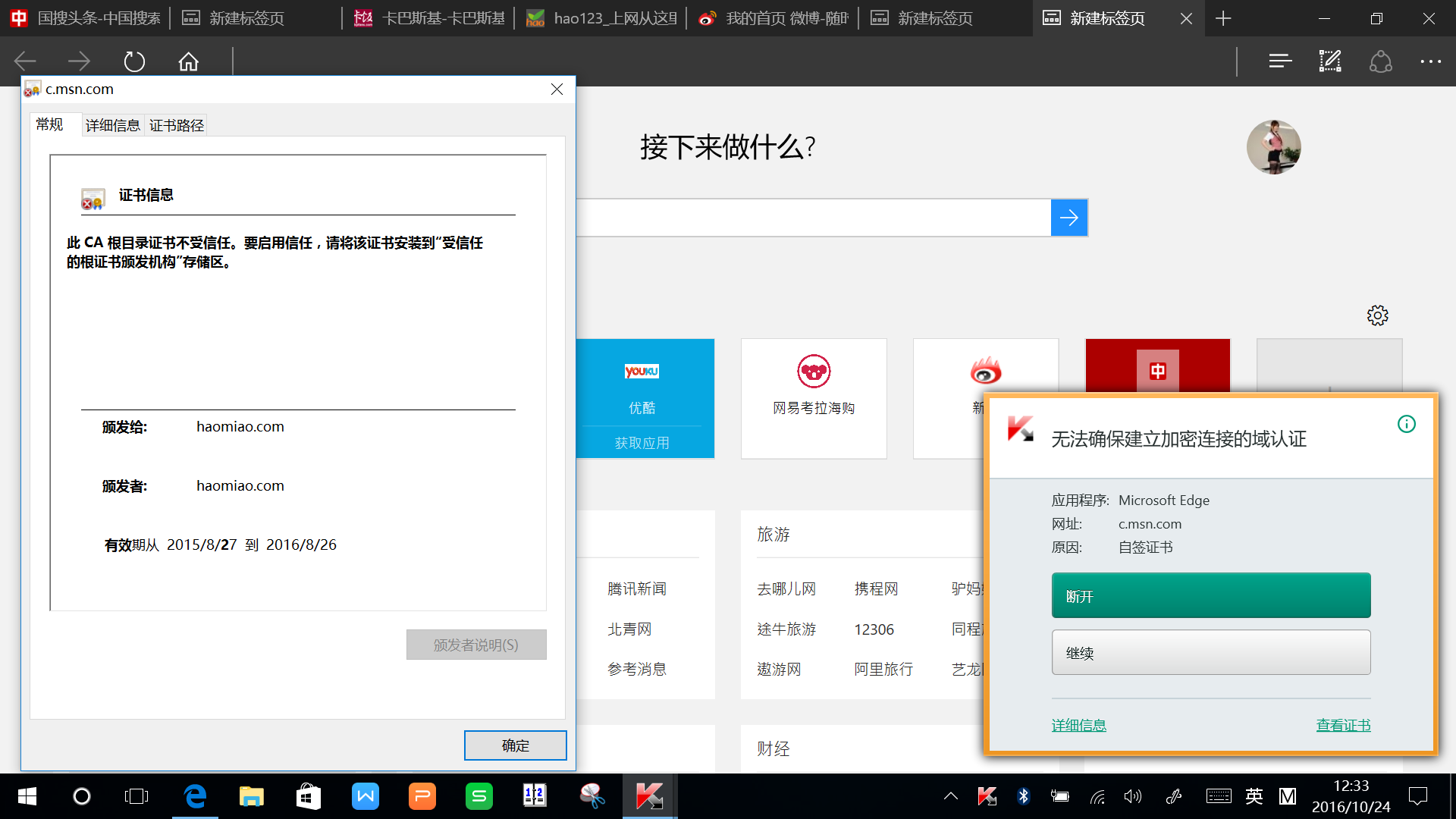Switch to the 卡巴斯基 browser tab

click(430, 18)
